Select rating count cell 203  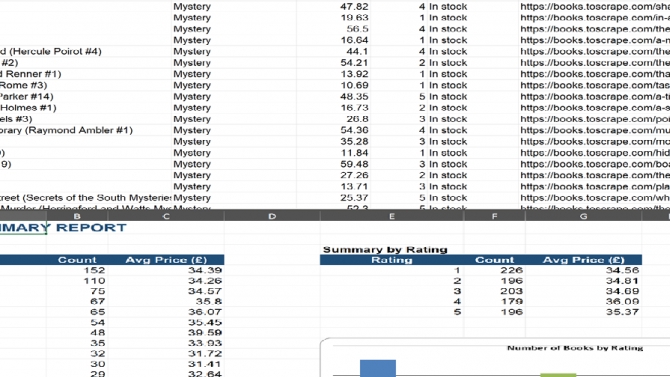(x=494, y=291)
